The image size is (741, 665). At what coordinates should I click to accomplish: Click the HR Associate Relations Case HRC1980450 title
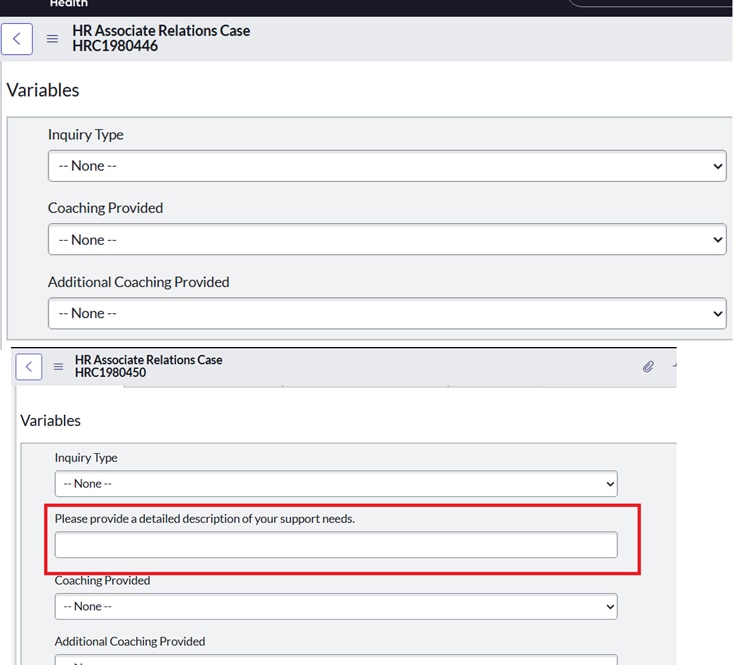pos(148,366)
